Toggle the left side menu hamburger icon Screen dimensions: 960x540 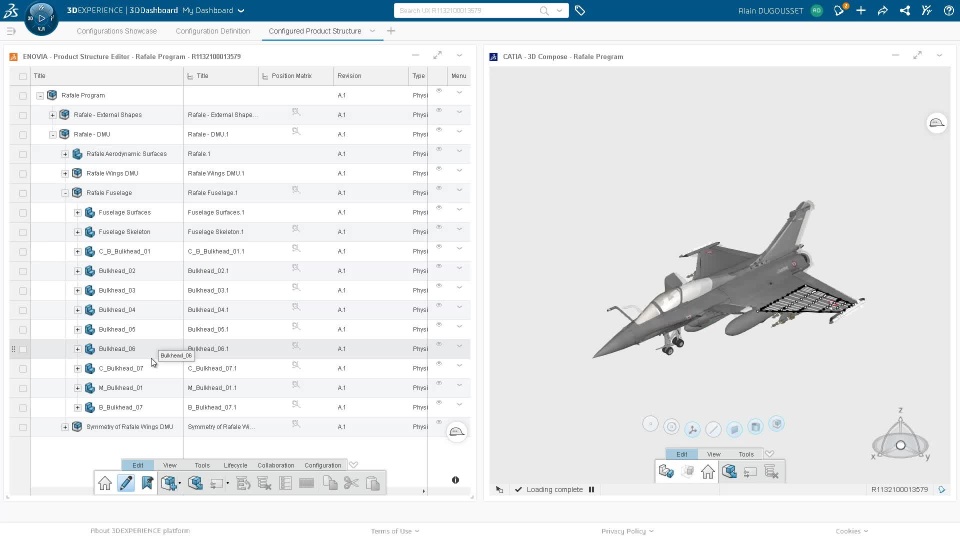point(10,31)
